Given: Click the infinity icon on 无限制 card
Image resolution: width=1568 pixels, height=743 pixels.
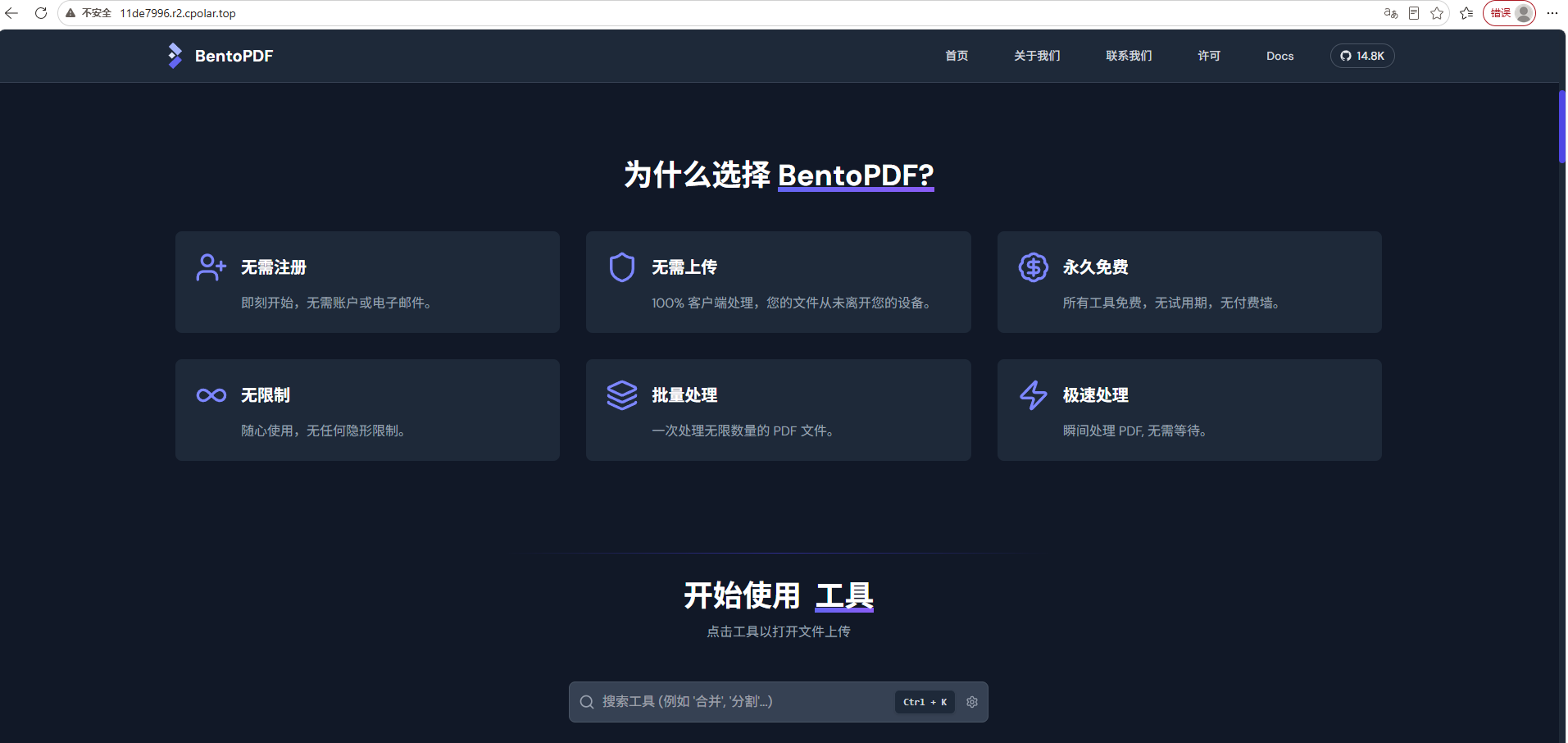Looking at the screenshot, I should click(211, 395).
